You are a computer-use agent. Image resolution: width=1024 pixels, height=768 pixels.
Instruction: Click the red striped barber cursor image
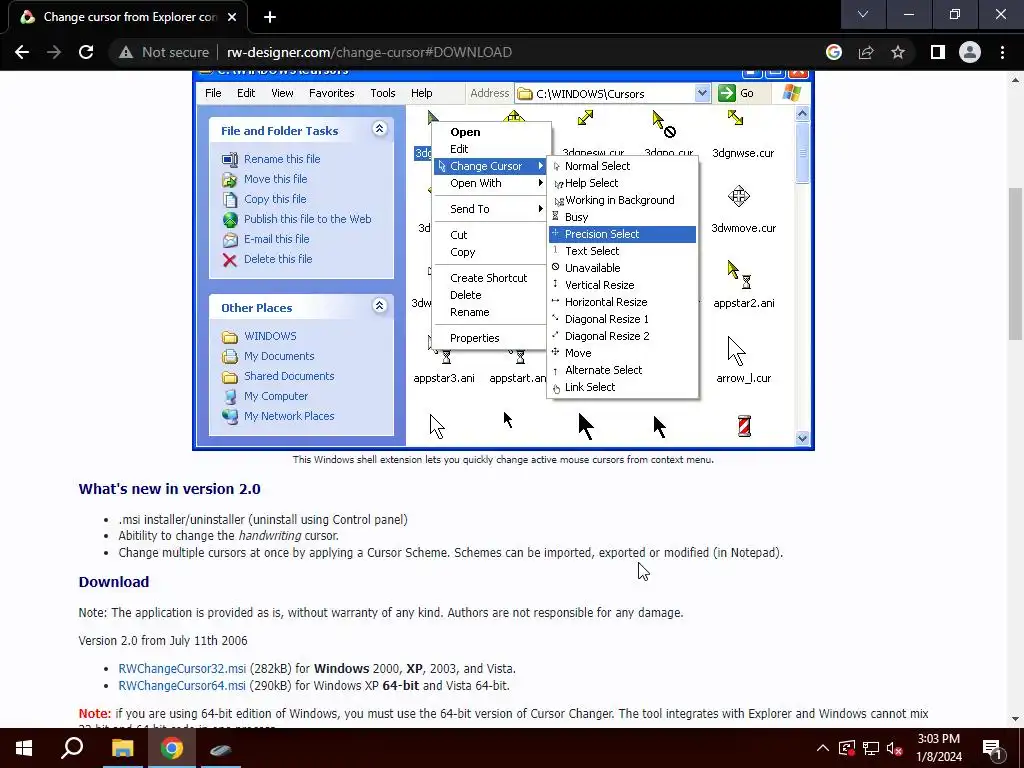point(744,426)
